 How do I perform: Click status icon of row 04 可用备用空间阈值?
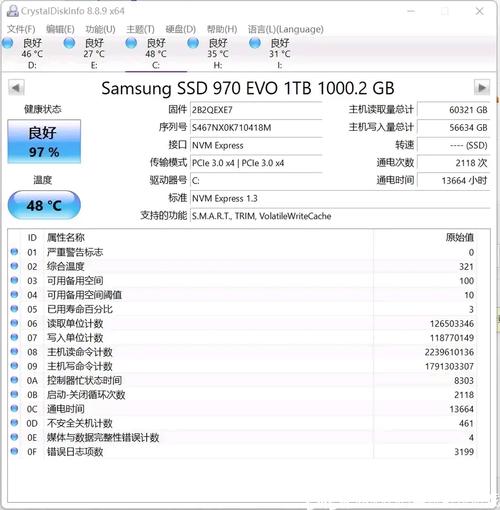pyautogui.click(x=14, y=294)
